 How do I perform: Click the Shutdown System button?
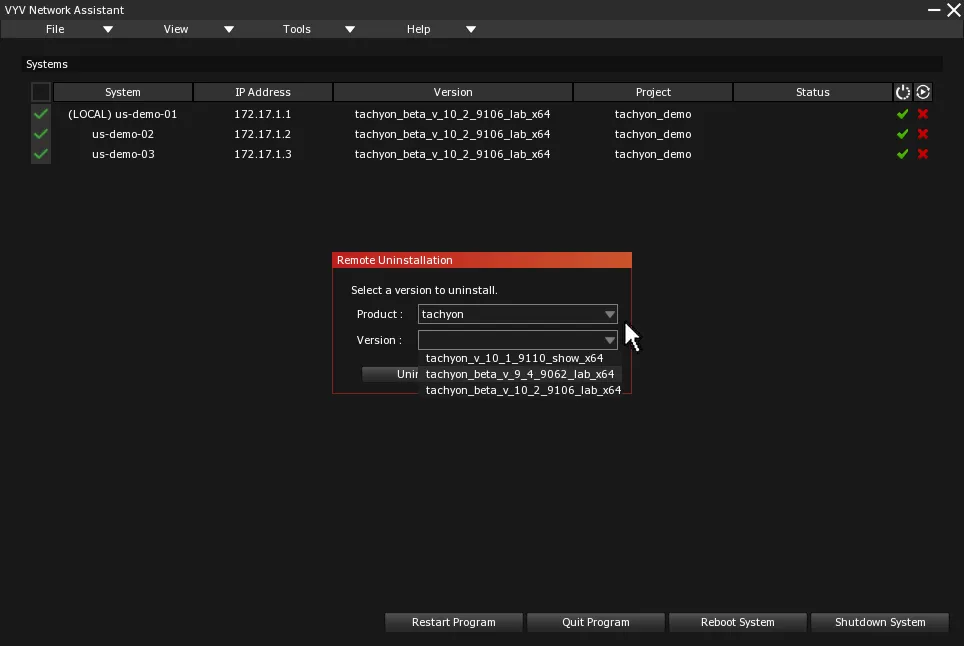click(880, 622)
